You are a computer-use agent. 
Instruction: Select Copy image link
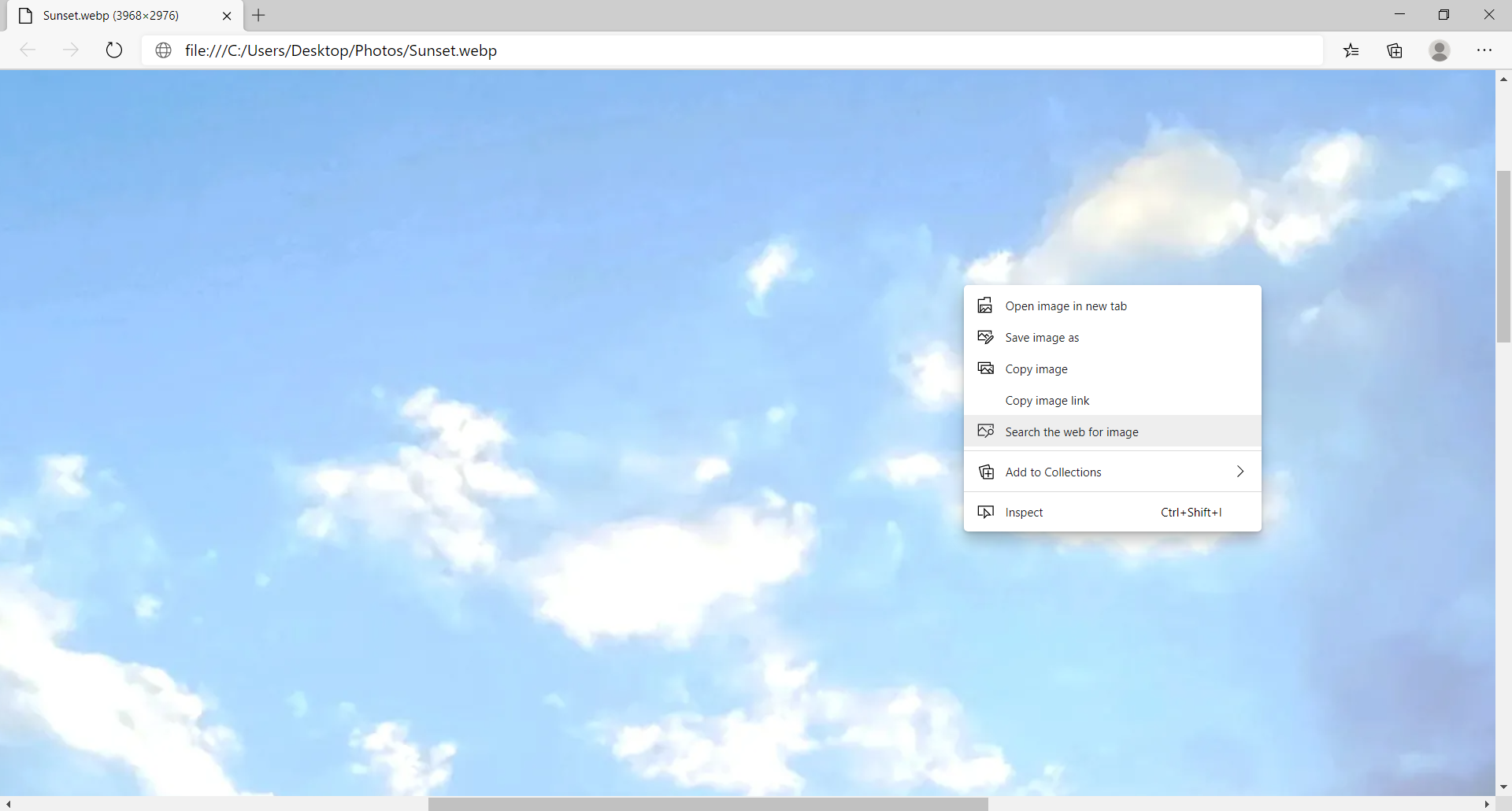1047,401
